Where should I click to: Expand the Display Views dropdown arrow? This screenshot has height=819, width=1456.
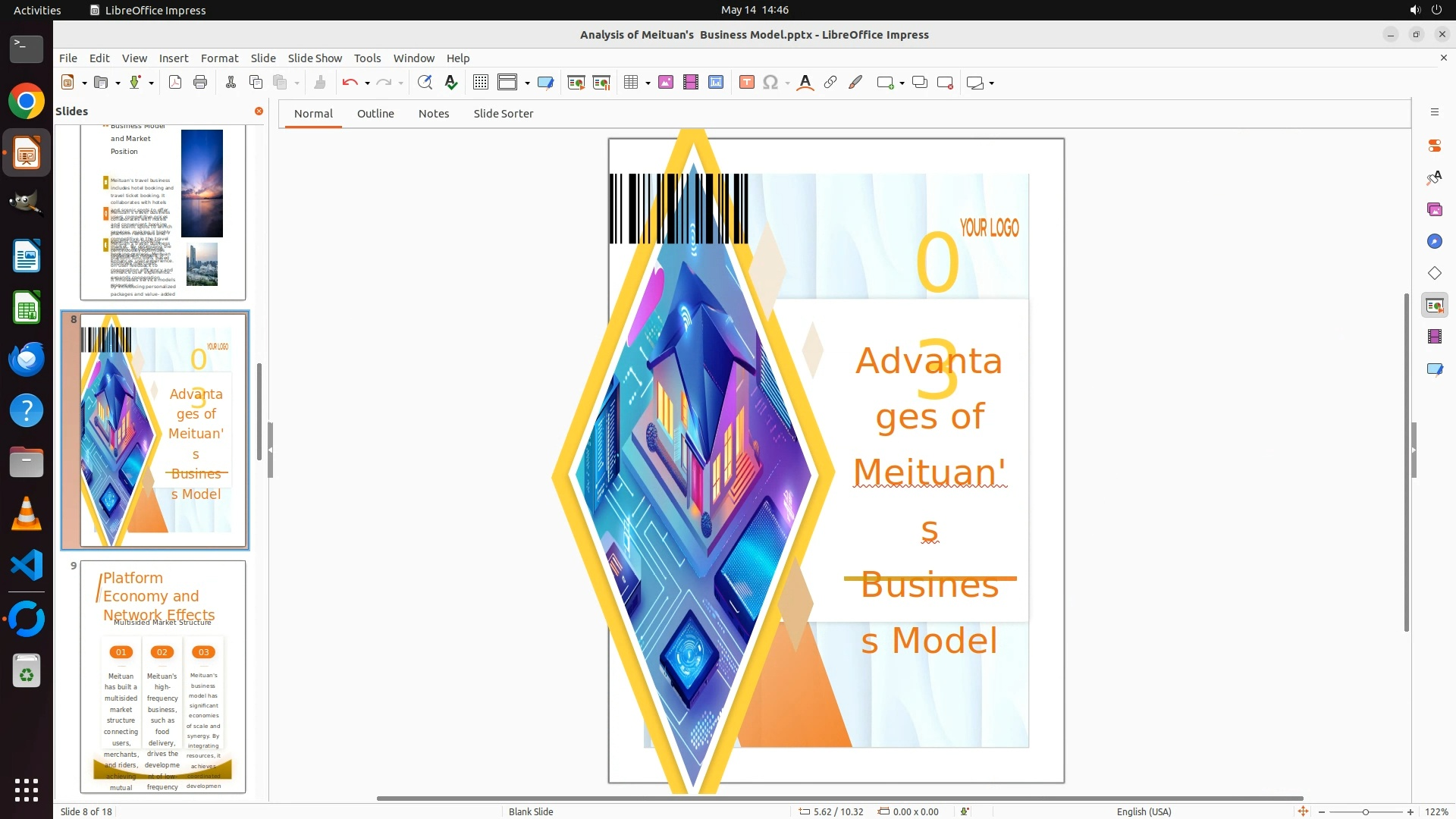[x=527, y=83]
